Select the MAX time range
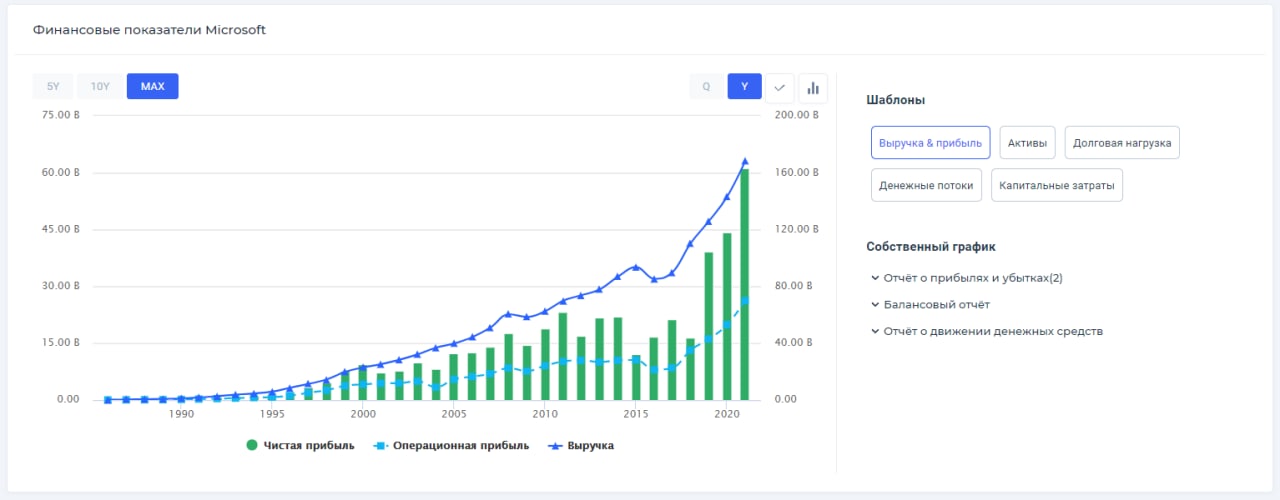 click(x=152, y=86)
